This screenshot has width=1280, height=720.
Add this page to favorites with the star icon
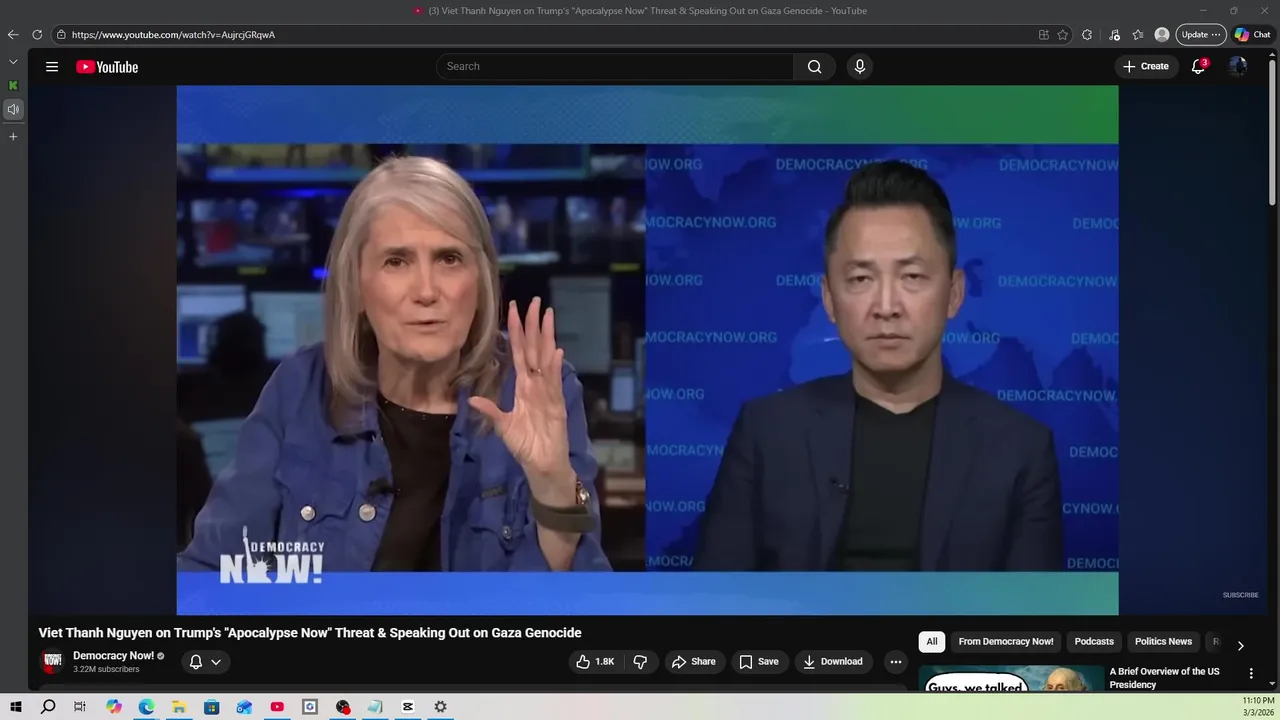tap(1062, 34)
